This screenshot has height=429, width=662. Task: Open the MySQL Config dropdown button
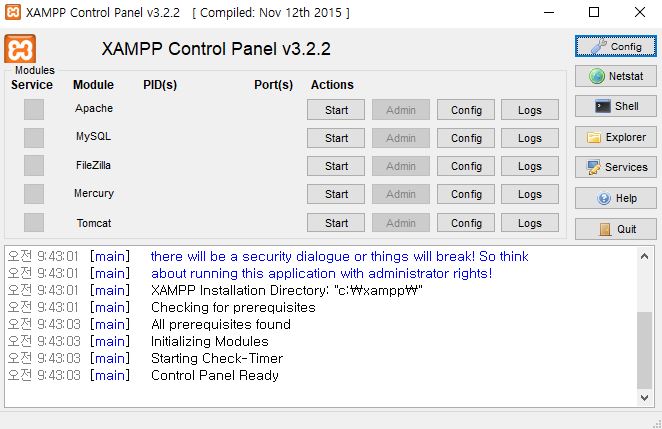466,138
